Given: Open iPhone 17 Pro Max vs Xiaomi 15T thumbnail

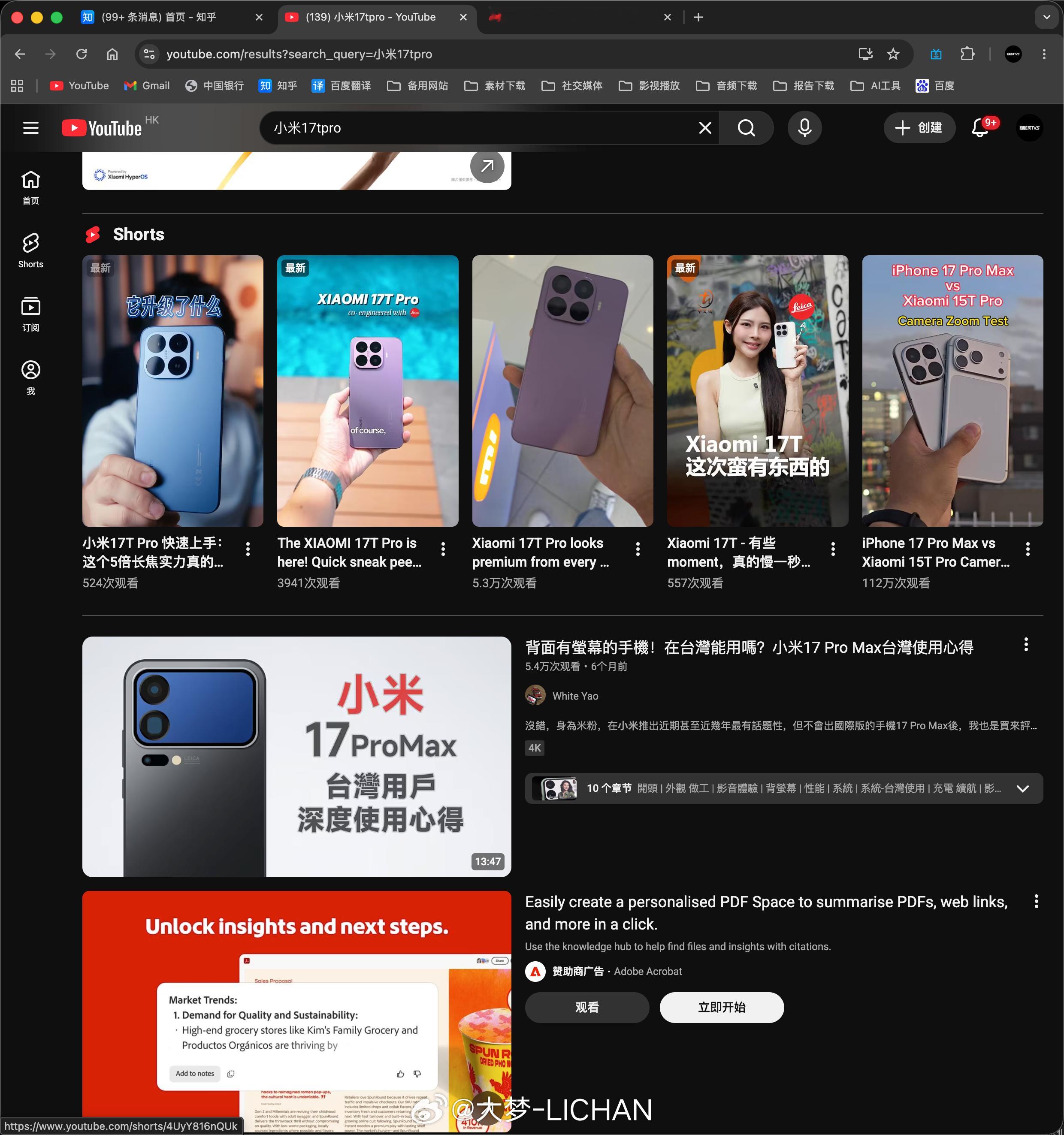Looking at the screenshot, I should [x=952, y=390].
